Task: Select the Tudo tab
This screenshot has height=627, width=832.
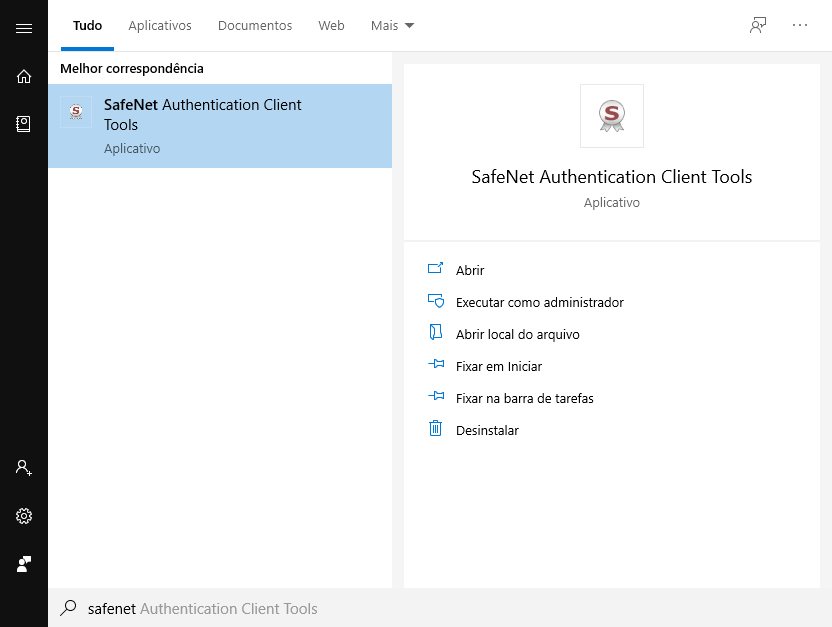Action: pyautogui.click(x=87, y=26)
